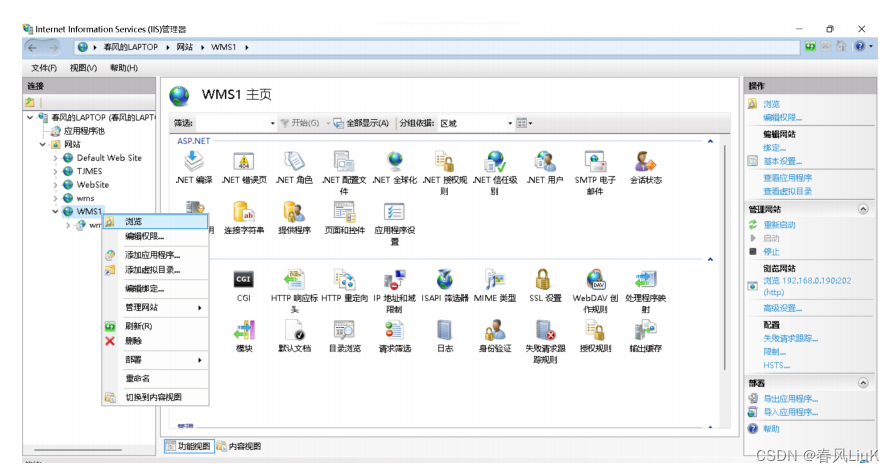895x472 pixels.
Task: Click 浏览 192.168.0.190:202 link
Action: click(807, 287)
